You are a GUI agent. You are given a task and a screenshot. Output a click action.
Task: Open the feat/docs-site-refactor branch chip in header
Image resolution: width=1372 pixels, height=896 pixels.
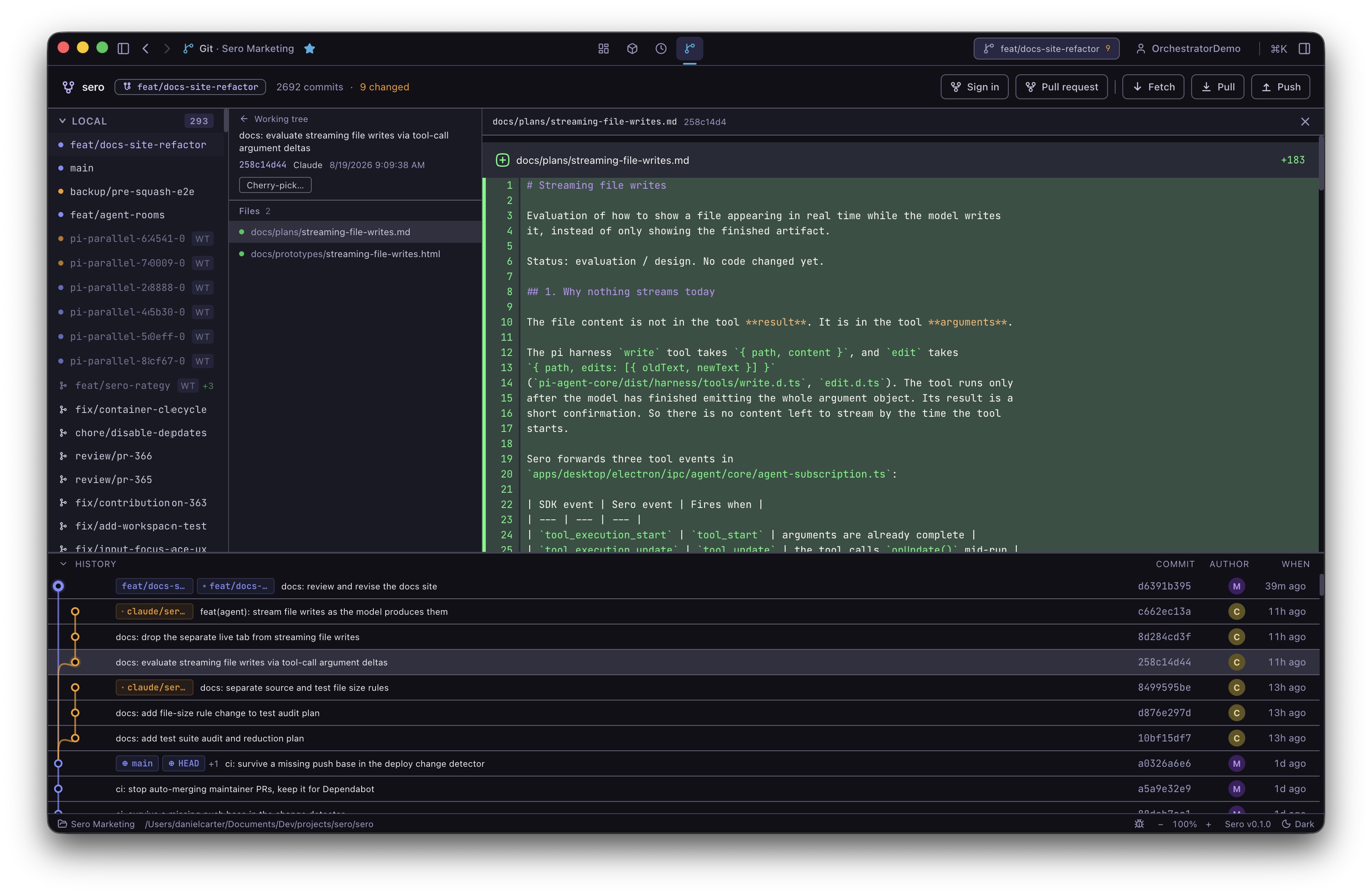click(190, 87)
